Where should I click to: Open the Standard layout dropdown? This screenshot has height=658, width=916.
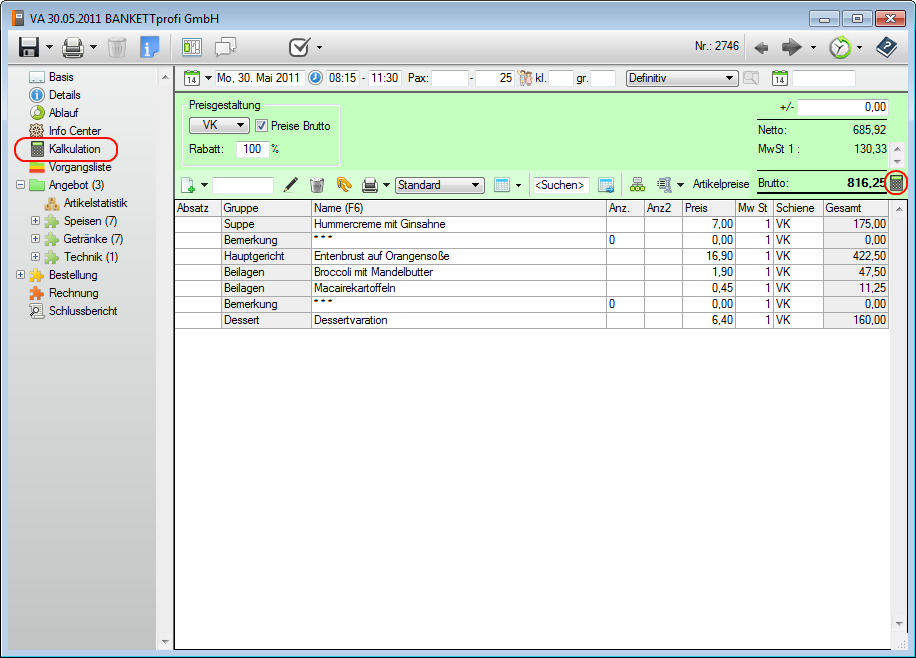[x=439, y=185]
